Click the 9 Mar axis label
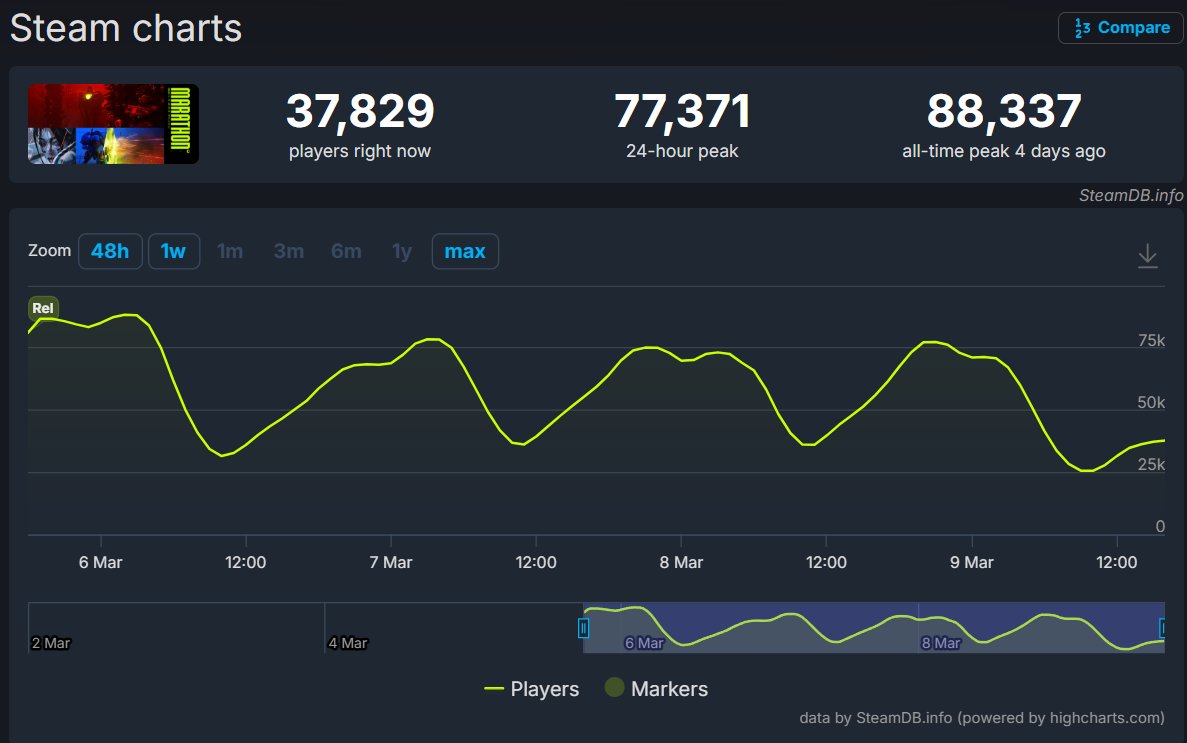Image resolution: width=1187 pixels, height=743 pixels. pyautogui.click(x=971, y=563)
